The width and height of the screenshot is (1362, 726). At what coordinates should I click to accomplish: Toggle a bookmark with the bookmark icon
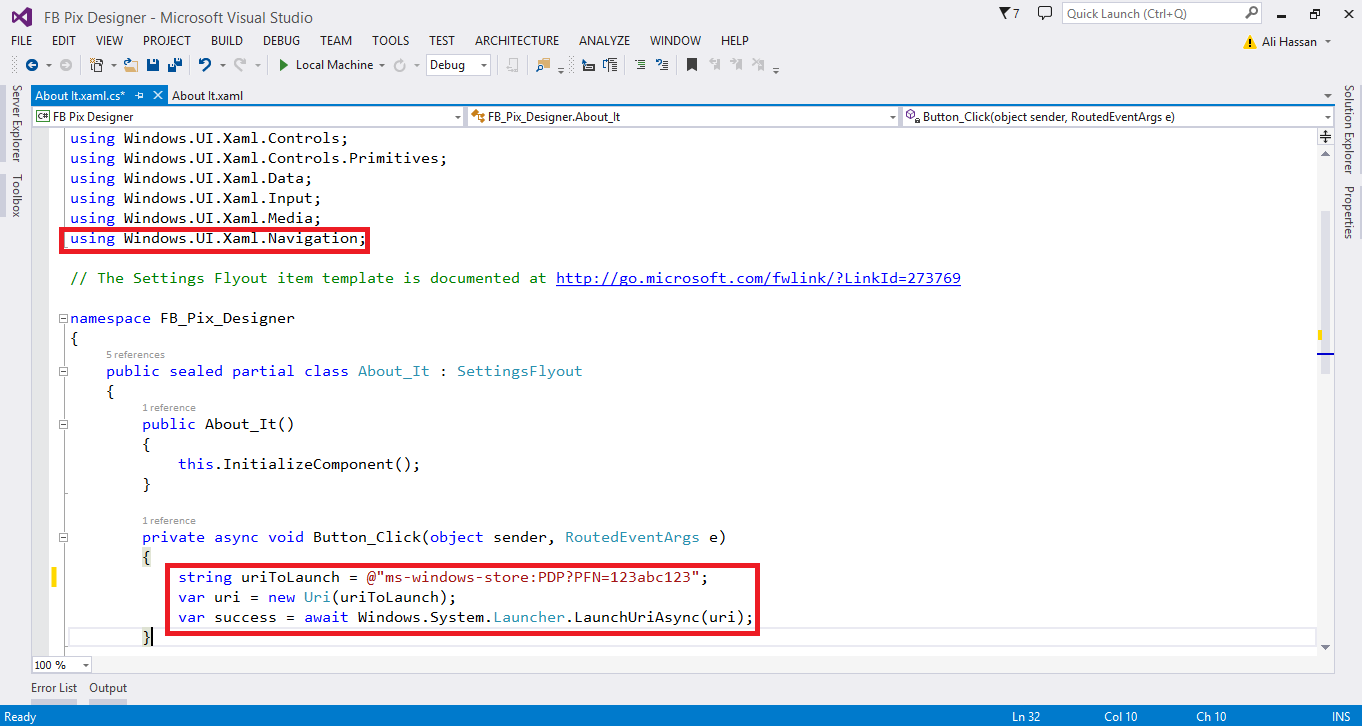692,65
